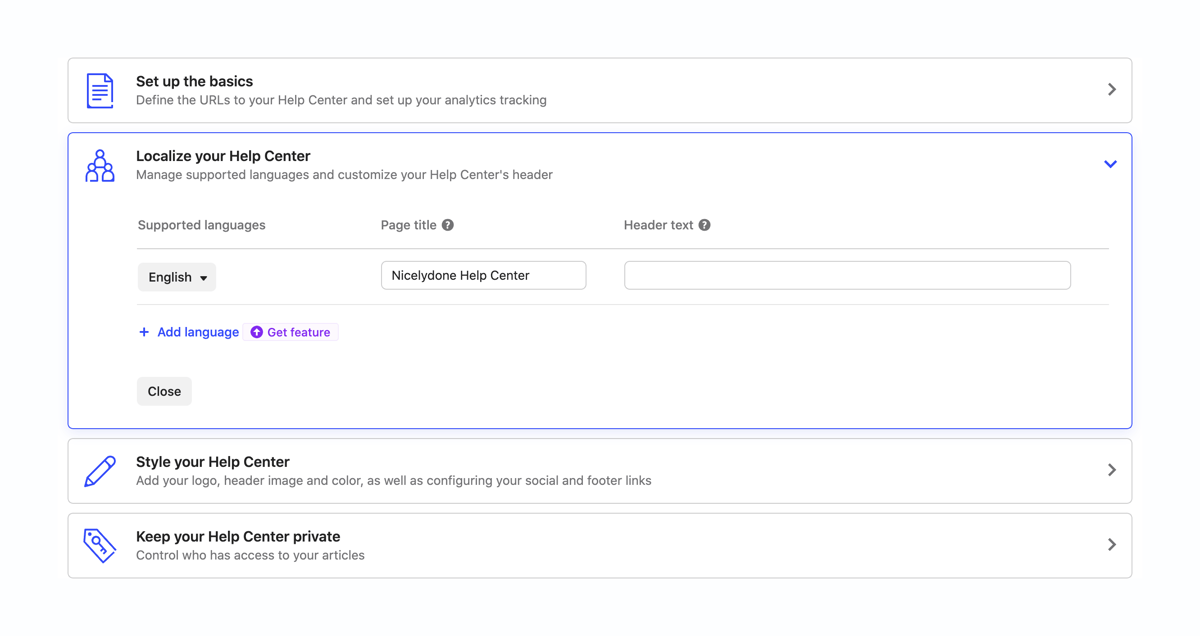Open the Header text help tooltip icon
The height and width of the screenshot is (636, 1200).
705,224
